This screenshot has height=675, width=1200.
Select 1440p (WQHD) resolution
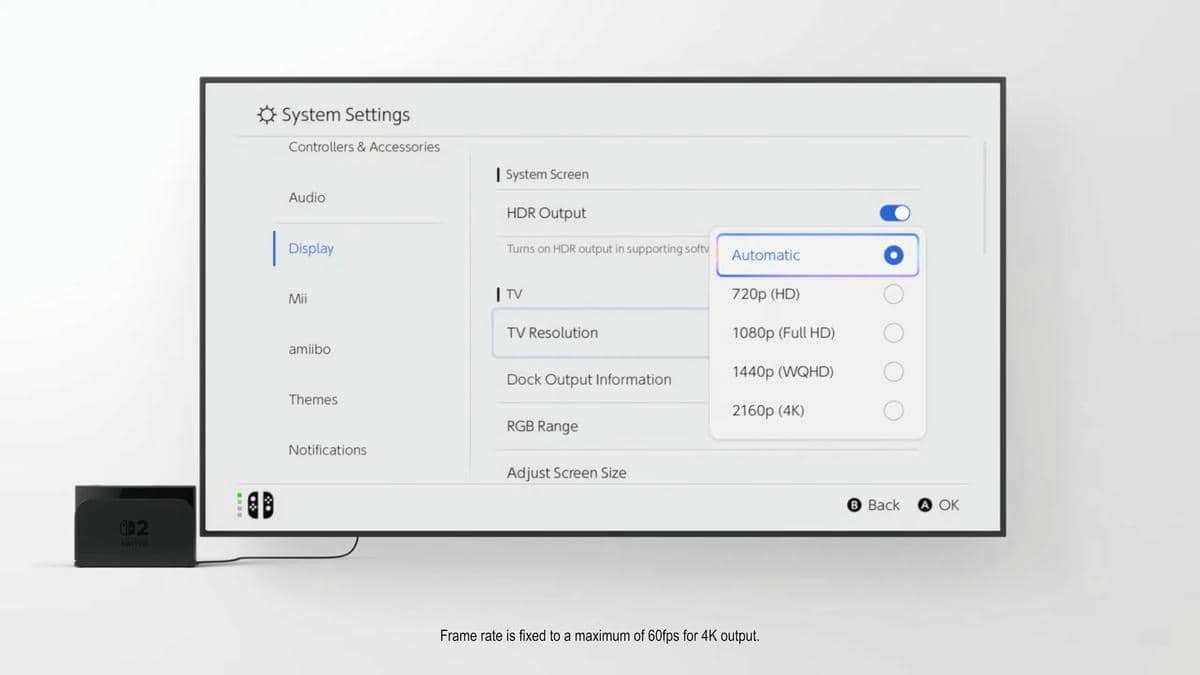click(817, 371)
